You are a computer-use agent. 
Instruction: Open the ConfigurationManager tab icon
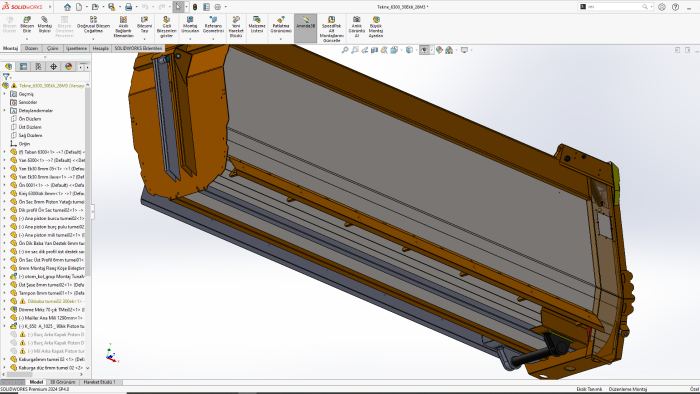pos(38,66)
